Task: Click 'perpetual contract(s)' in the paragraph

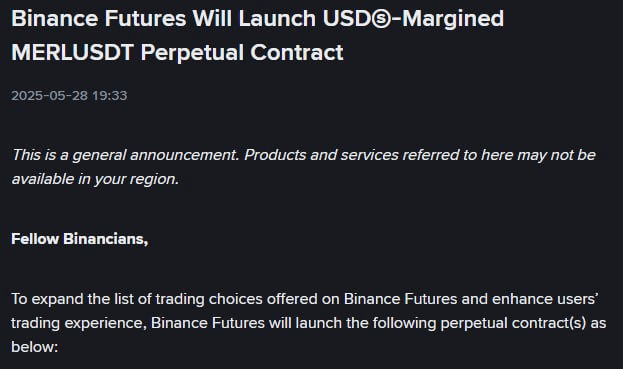Action: coord(513,323)
